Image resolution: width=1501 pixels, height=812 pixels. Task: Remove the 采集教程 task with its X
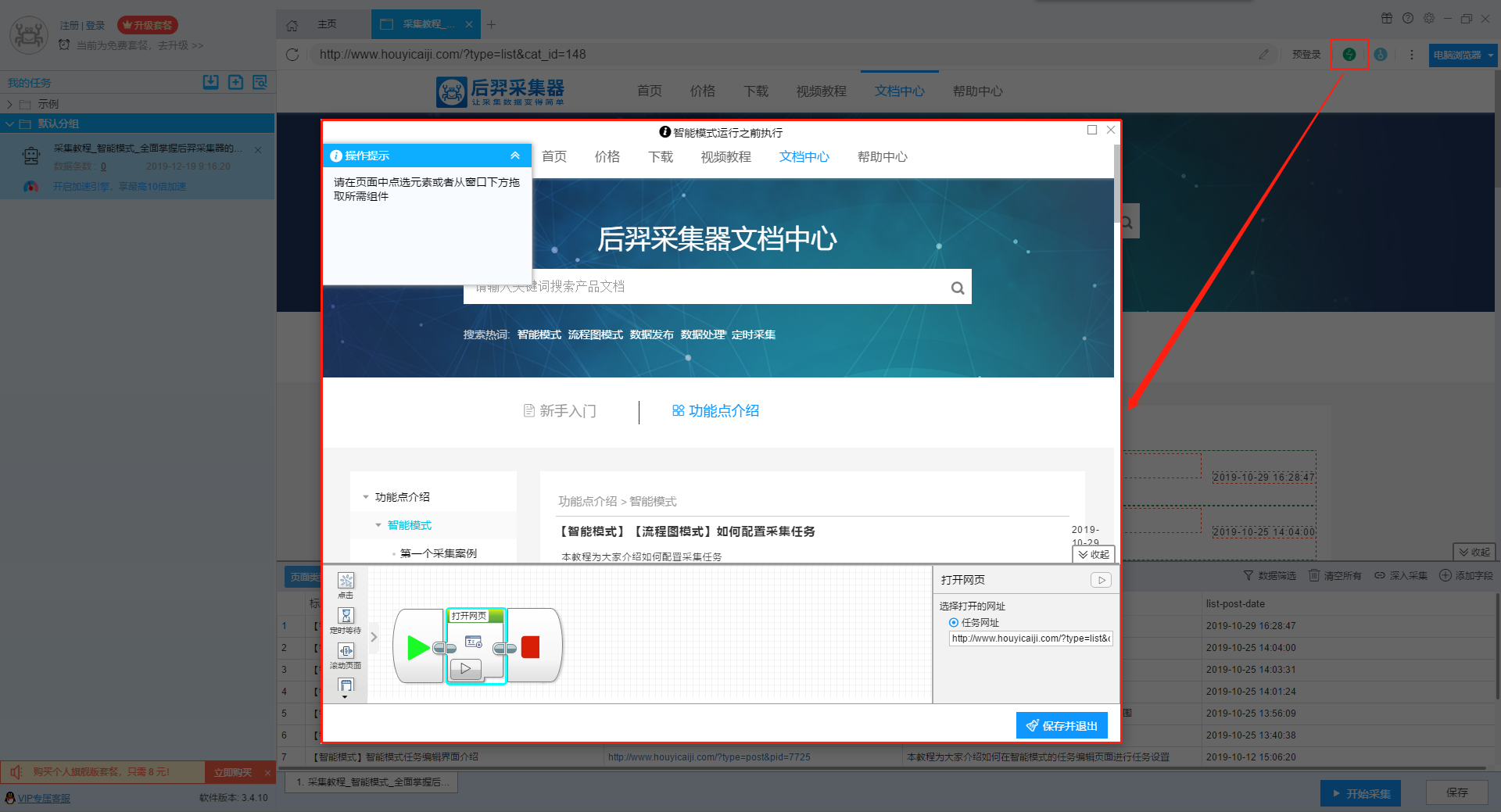click(258, 149)
